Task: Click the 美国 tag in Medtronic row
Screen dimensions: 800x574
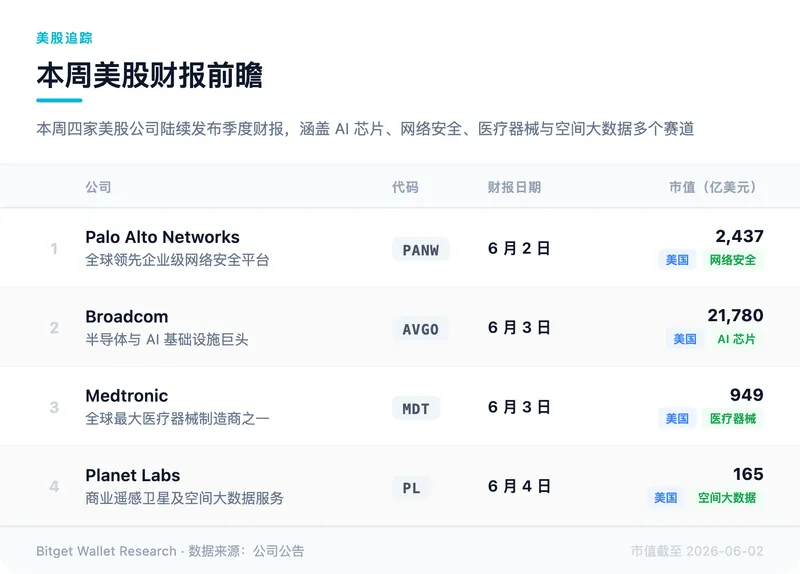Action: pos(677,419)
